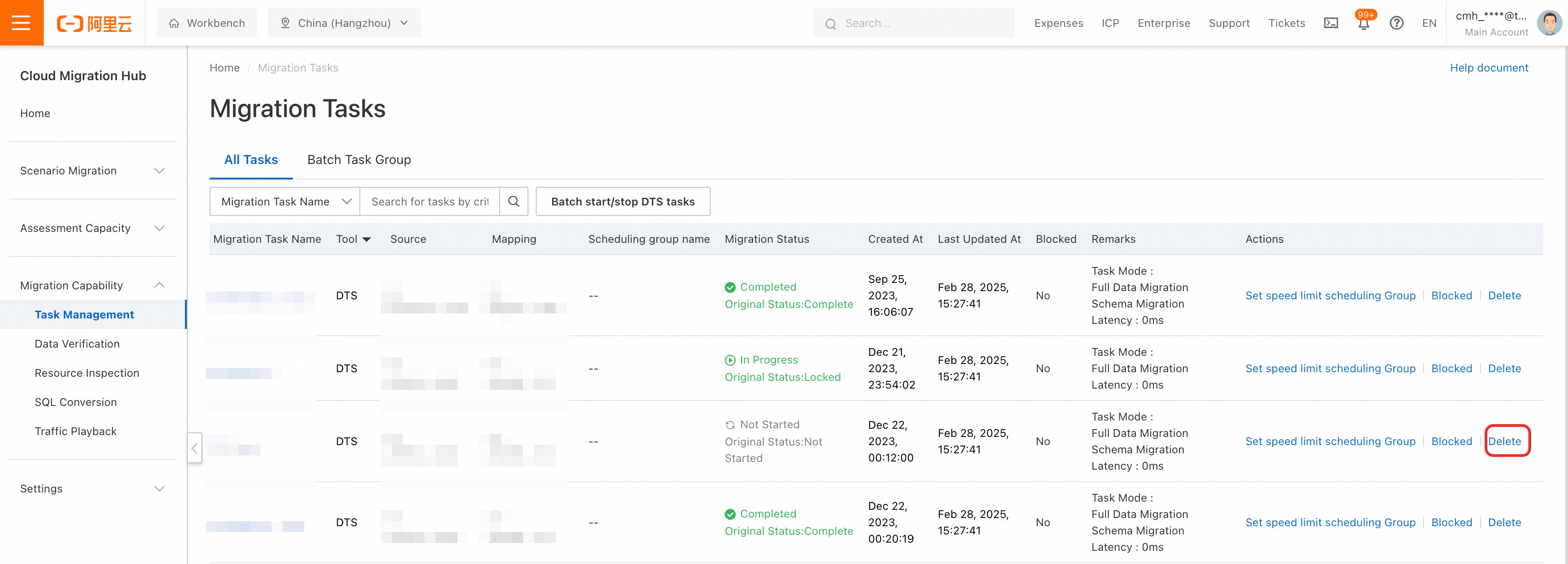
Task: Open the notifications bell
Action: (x=1363, y=24)
